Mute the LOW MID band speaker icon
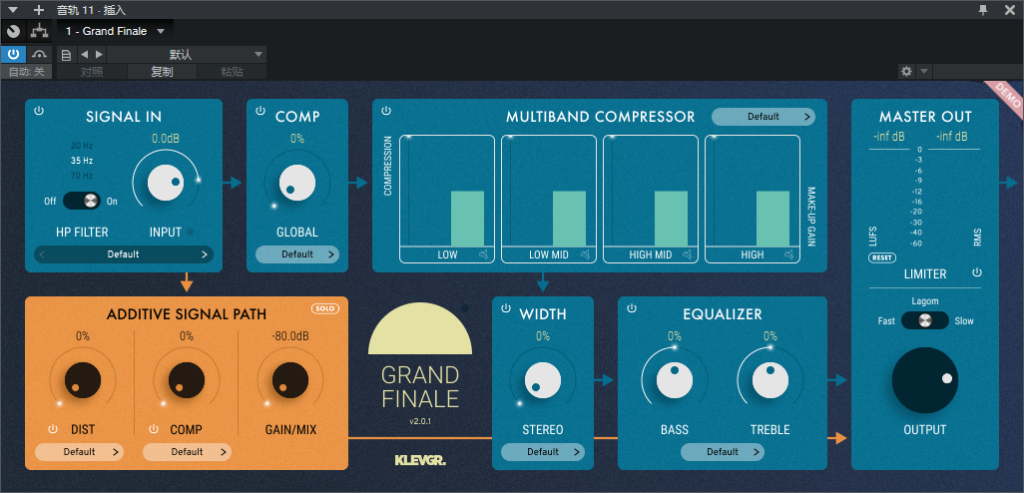 [585, 255]
